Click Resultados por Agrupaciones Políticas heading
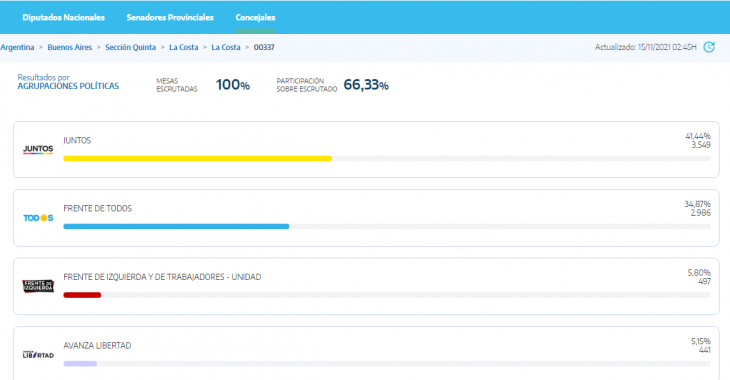Viewport: 730px width, 380px height. coord(68,81)
